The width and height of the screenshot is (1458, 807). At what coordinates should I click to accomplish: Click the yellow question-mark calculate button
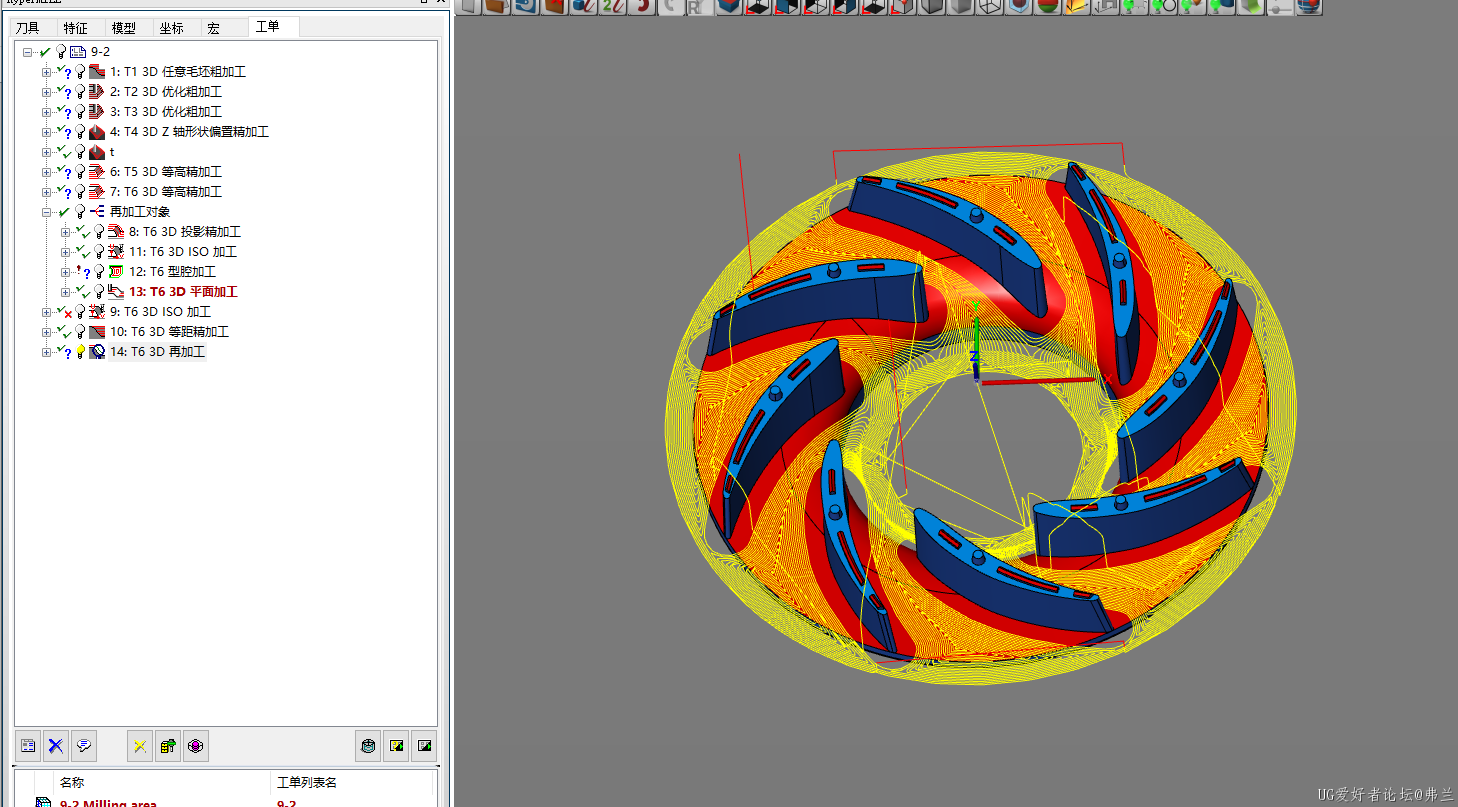pyautogui.click(x=396, y=746)
